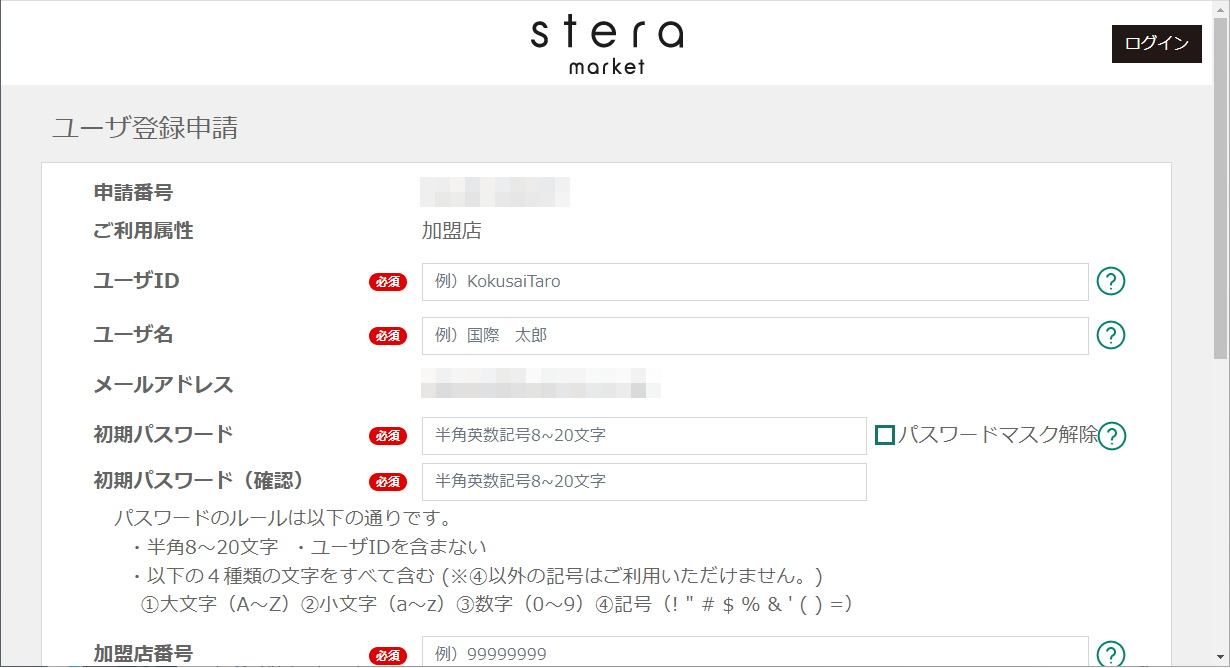The width and height of the screenshot is (1230, 668).
Task: Enable the パスワードマスク解除 checkbox
Action: (884, 435)
